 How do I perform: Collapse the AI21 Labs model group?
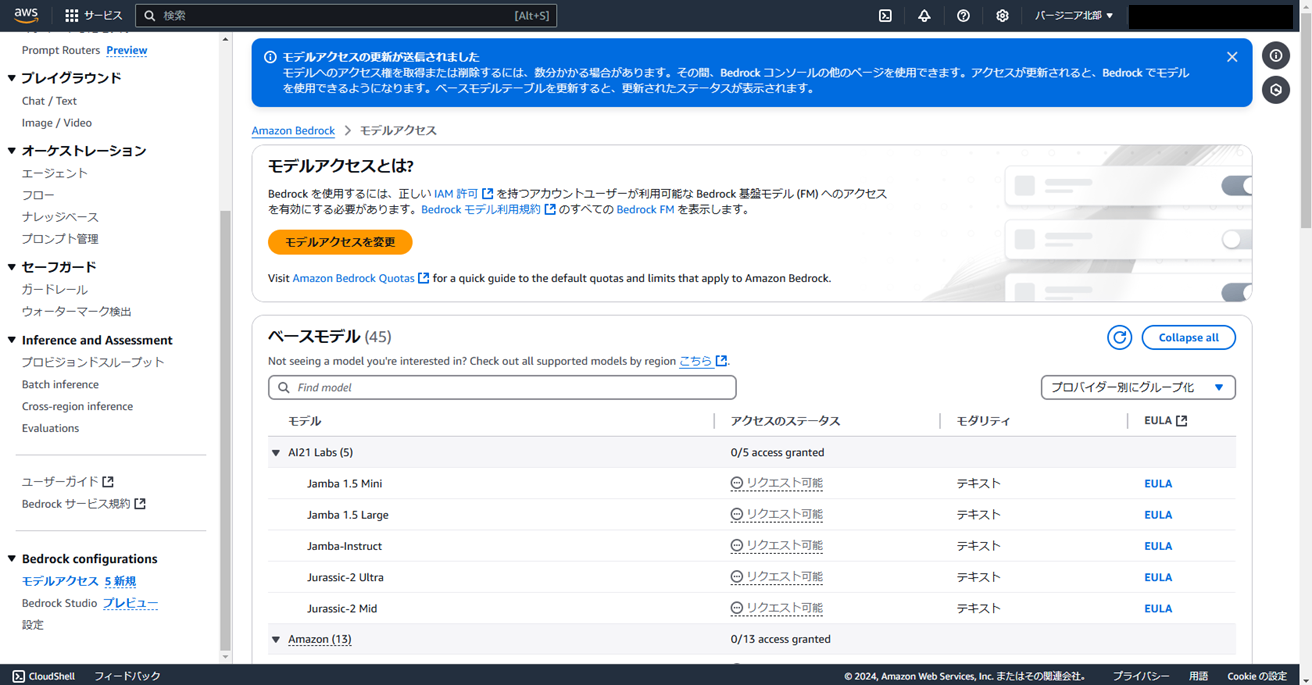pyautogui.click(x=276, y=453)
